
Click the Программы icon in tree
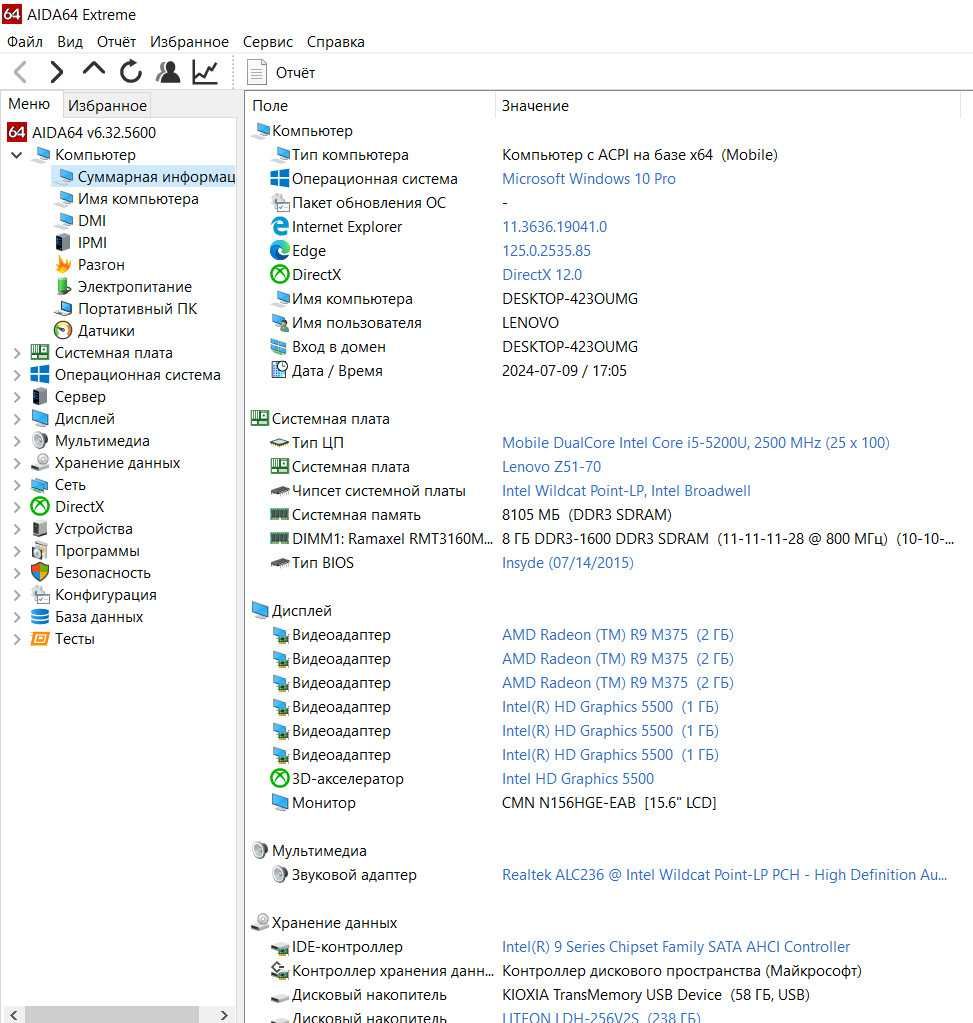pyautogui.click(x=40, y=551)
